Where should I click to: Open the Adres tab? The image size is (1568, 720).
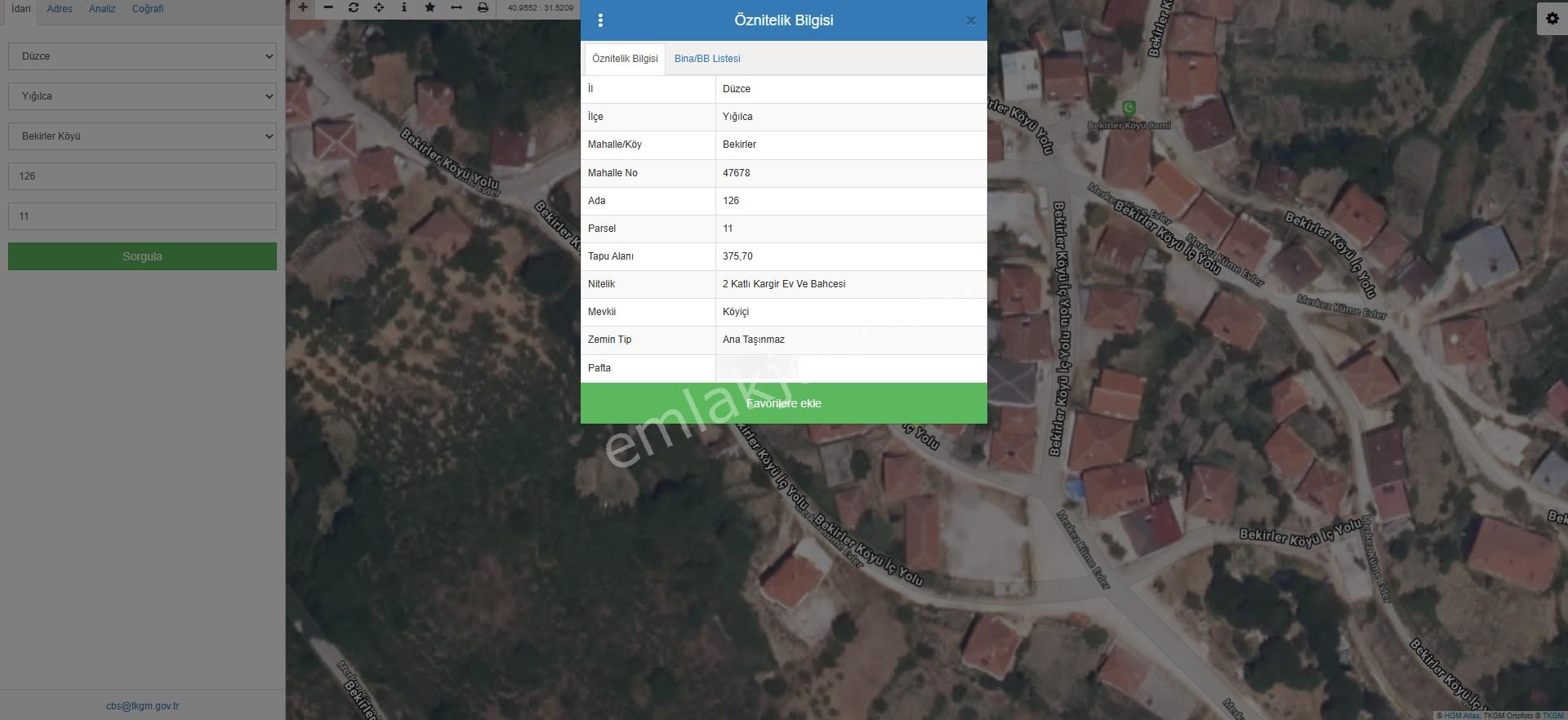pos(60,9)
